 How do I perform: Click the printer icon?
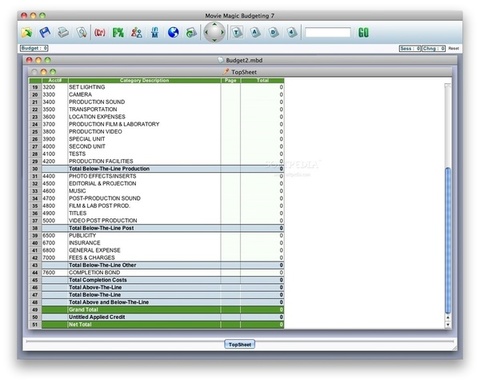(x=63, y=32)
